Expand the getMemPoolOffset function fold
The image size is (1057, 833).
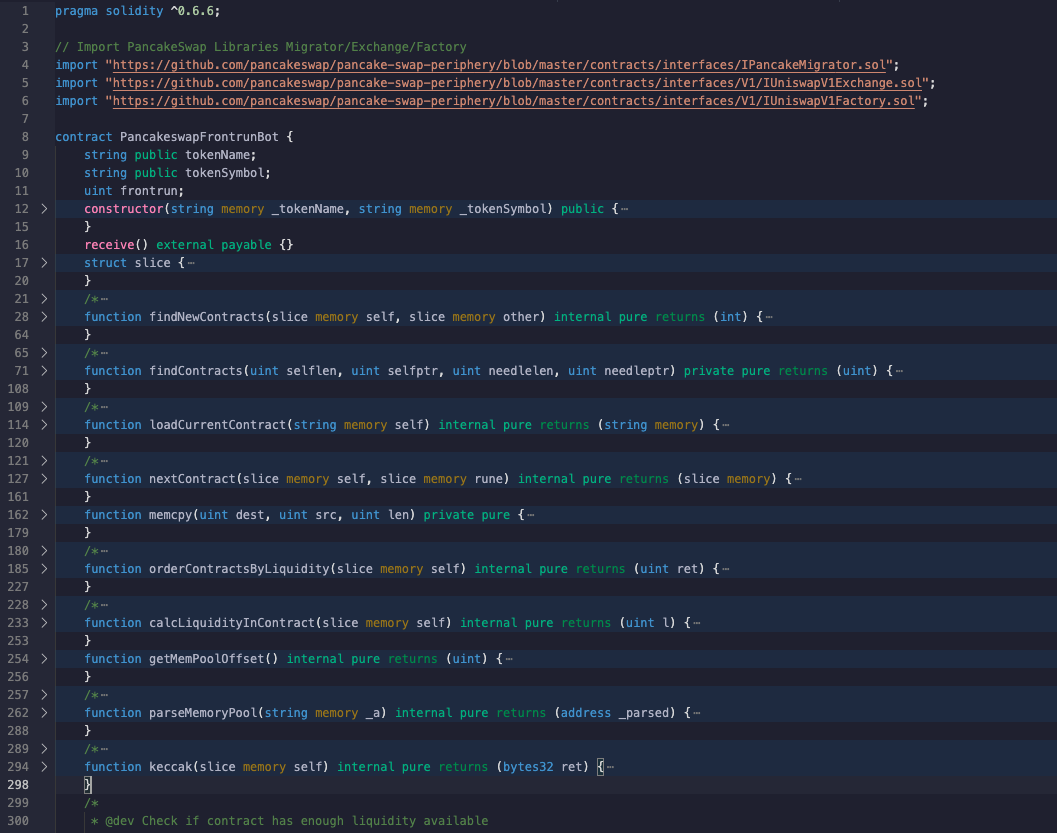coord(44,658)
